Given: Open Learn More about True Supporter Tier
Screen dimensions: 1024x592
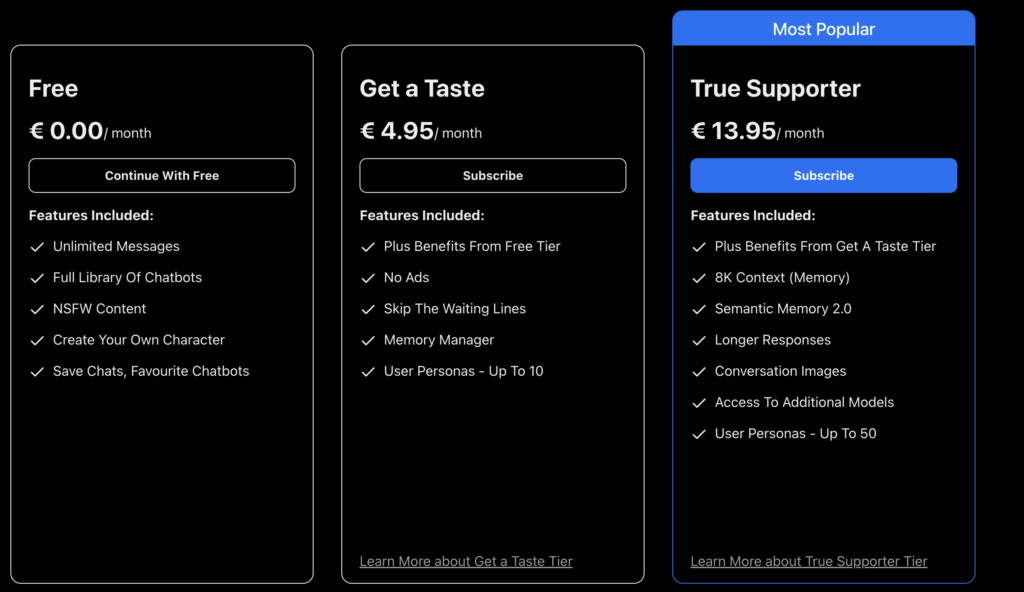Looking at the screenshot, I should click(808, 561).
